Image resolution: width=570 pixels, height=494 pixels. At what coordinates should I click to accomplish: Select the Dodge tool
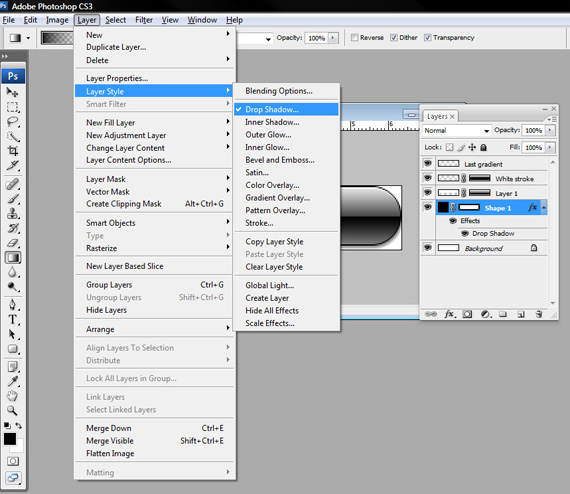point(13,287)
